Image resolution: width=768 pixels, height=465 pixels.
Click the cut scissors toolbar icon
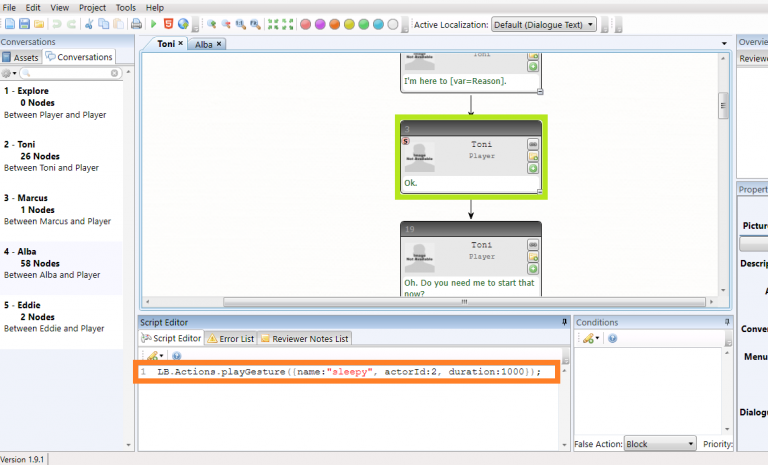tap(89, 24)
